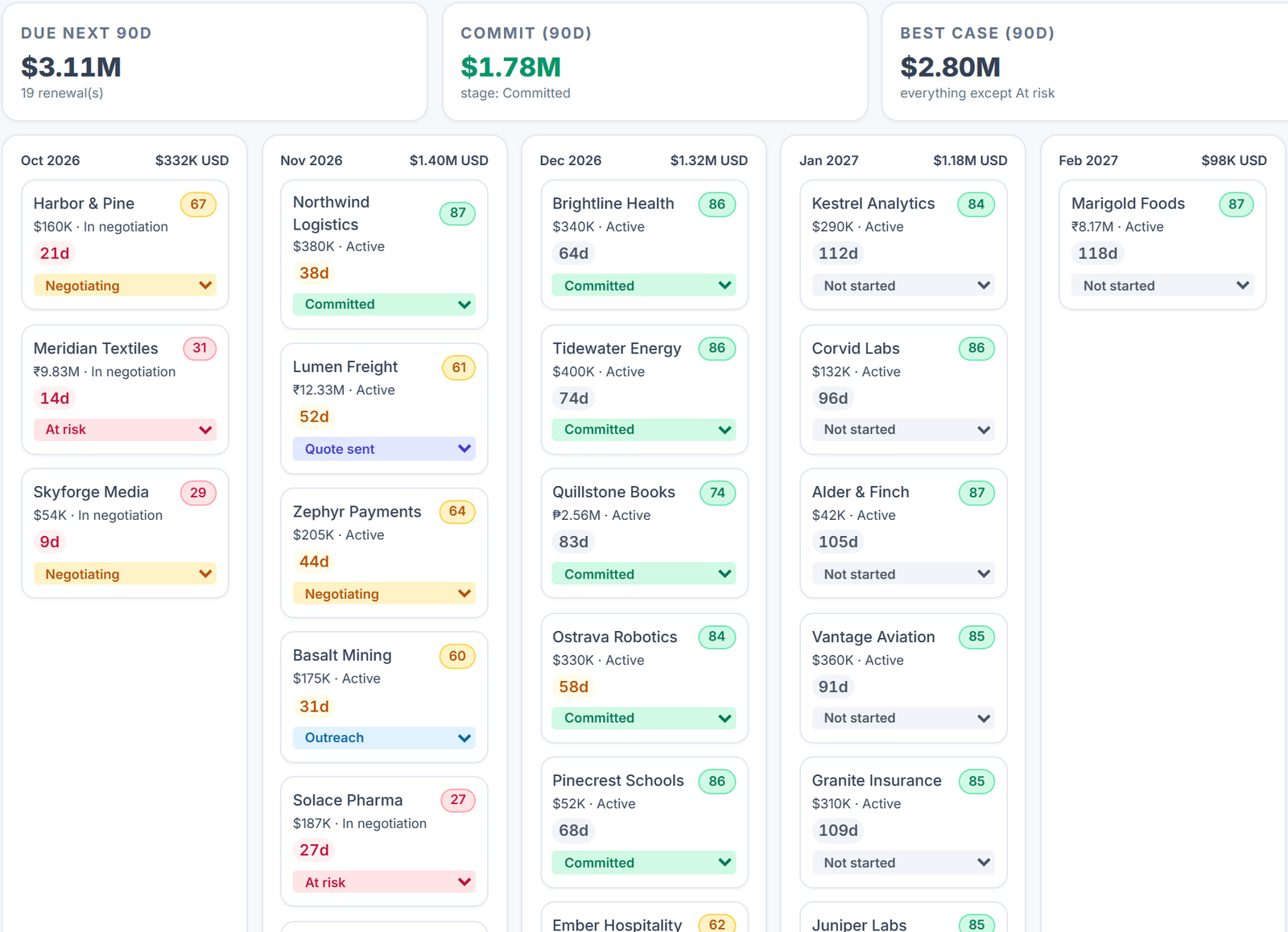Click the Dec 2026 column header
Viewport: 1288px width, 932px height.
click(x=571, y=161)
